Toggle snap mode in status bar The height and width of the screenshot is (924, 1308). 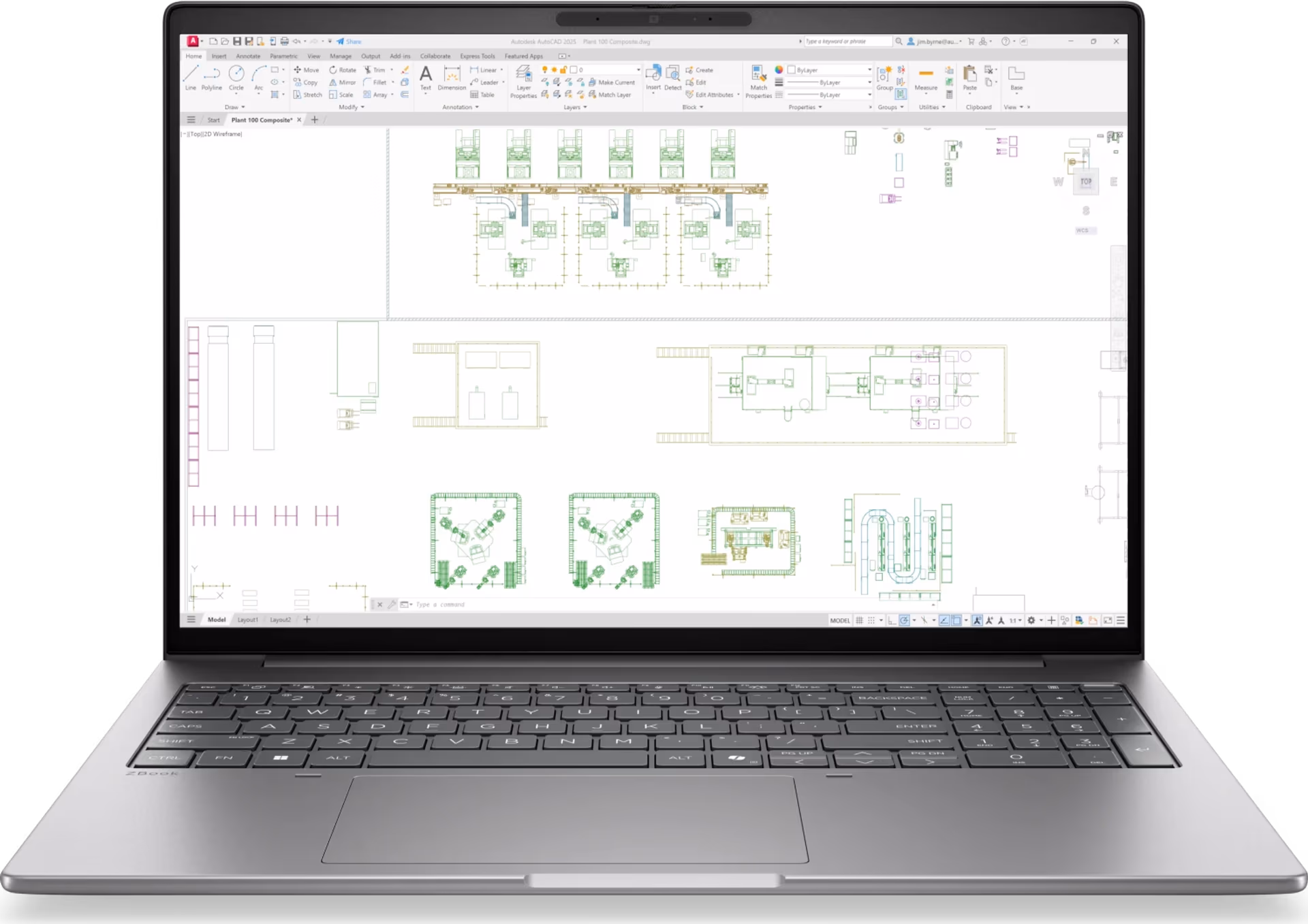coord(871,620)
